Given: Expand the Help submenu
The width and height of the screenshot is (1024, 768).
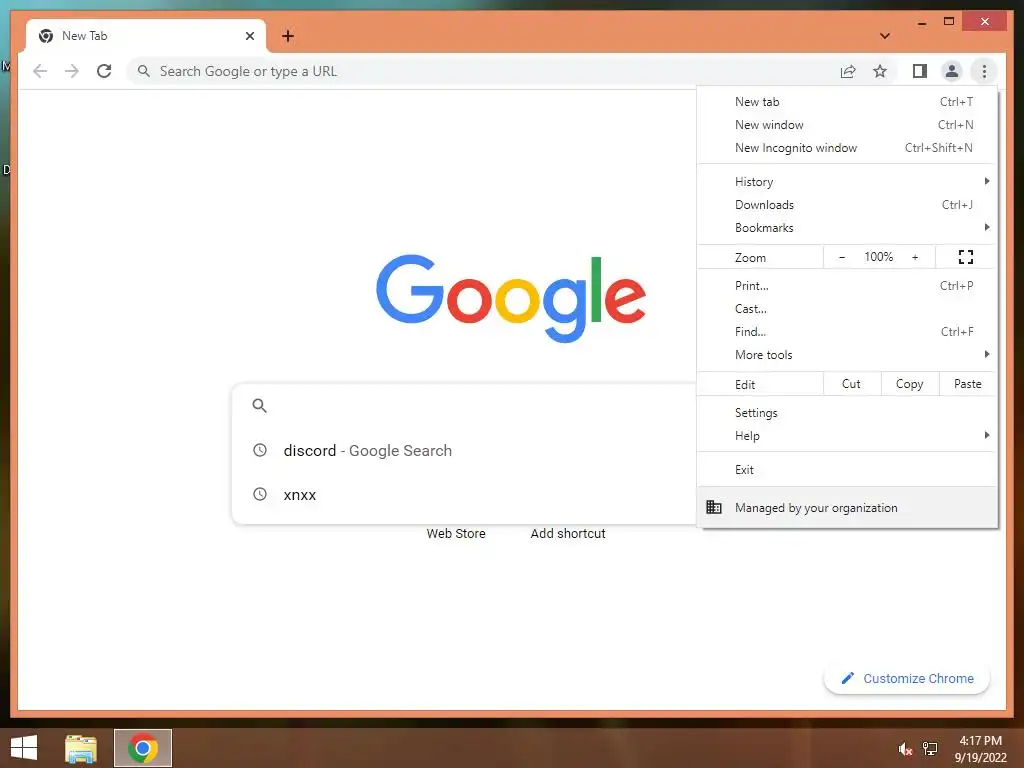Looking at the screenshot, I should (x=847, y=436).
